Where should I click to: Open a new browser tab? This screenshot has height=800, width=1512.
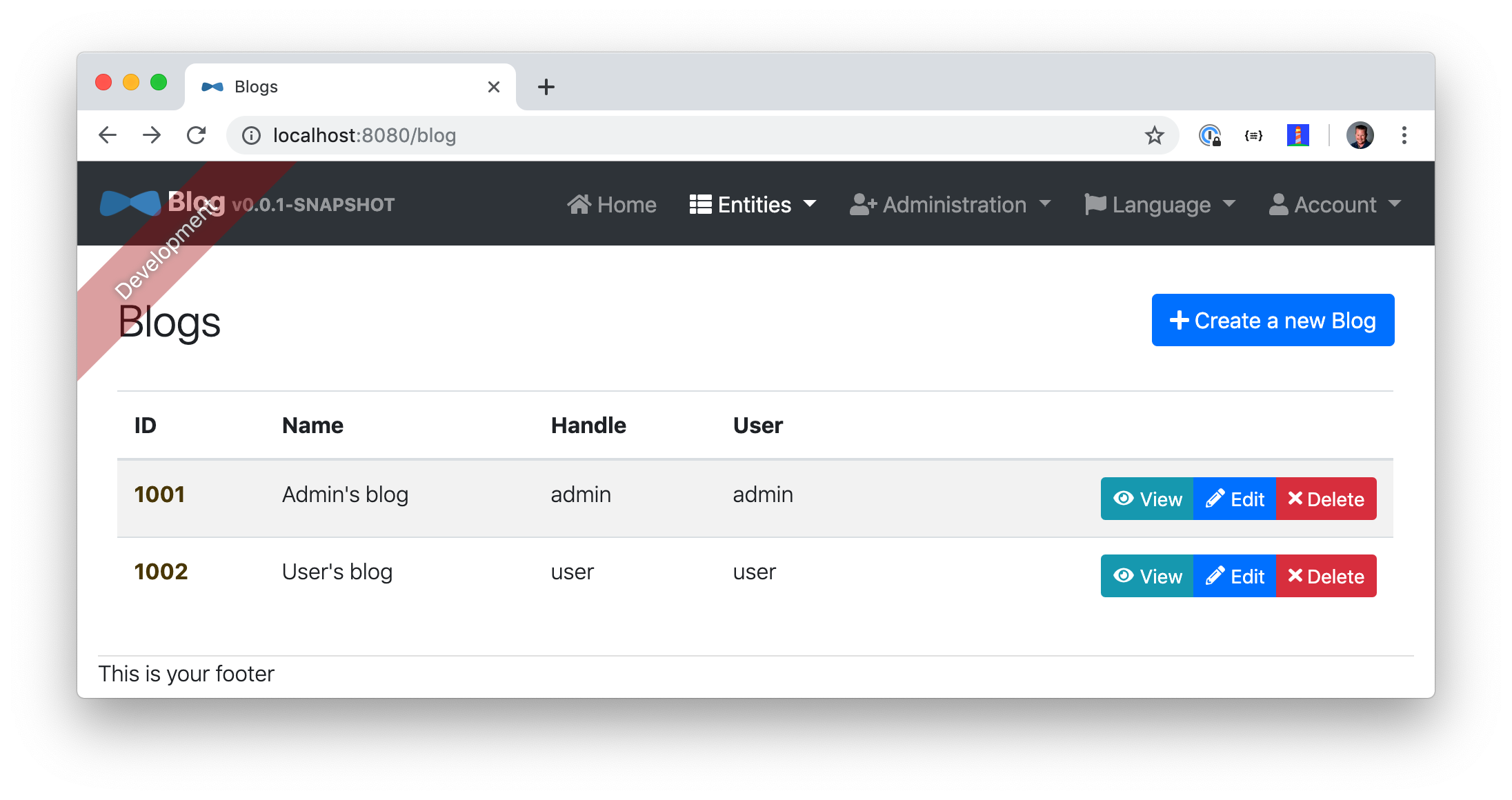click(546, 87)
